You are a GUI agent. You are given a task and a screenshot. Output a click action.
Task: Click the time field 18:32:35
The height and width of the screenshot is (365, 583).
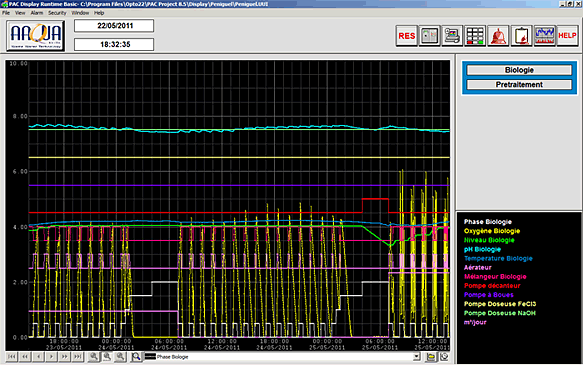[x=114, y=44]
